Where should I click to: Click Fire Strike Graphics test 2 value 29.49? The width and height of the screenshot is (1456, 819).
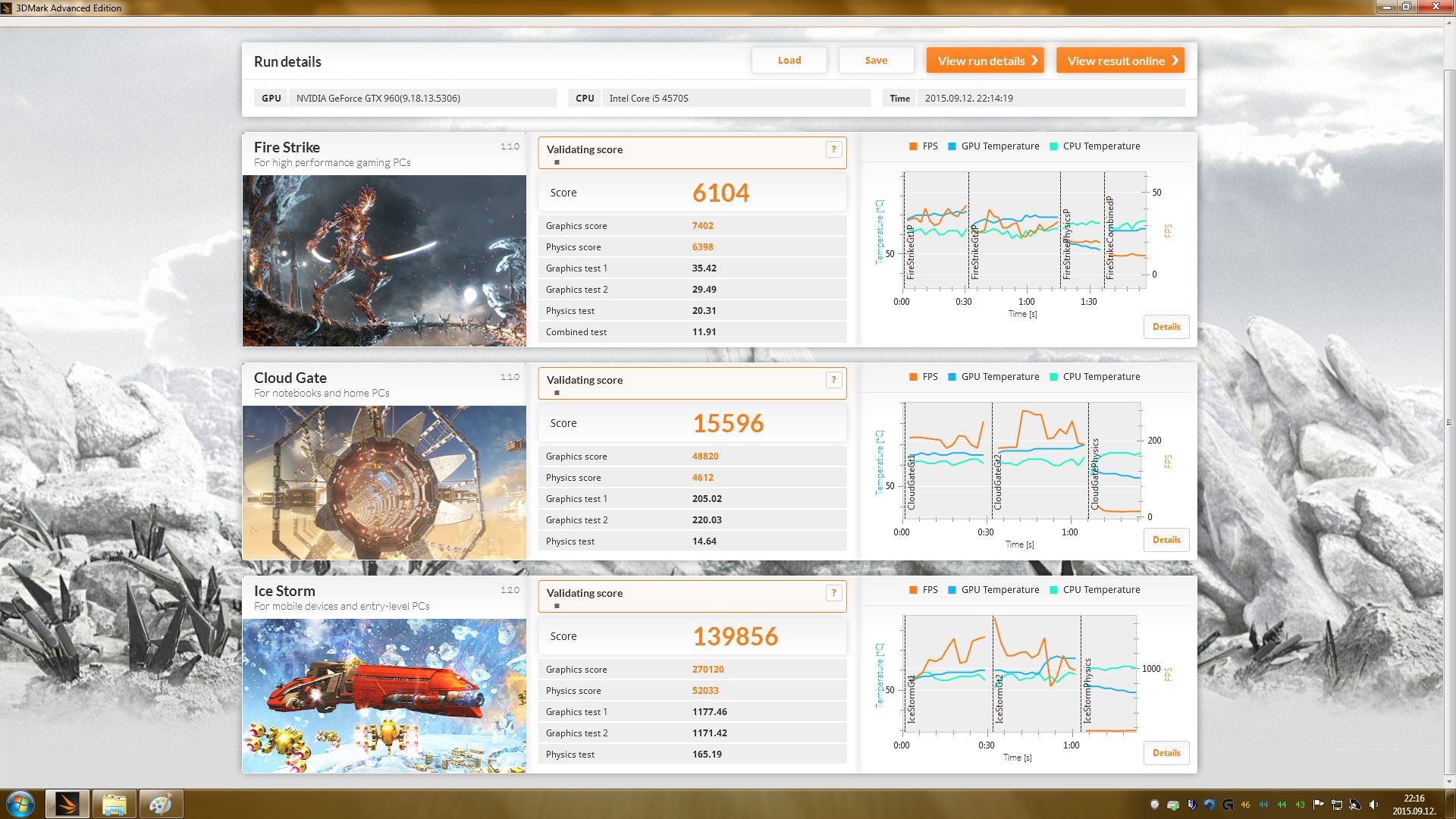704,290
